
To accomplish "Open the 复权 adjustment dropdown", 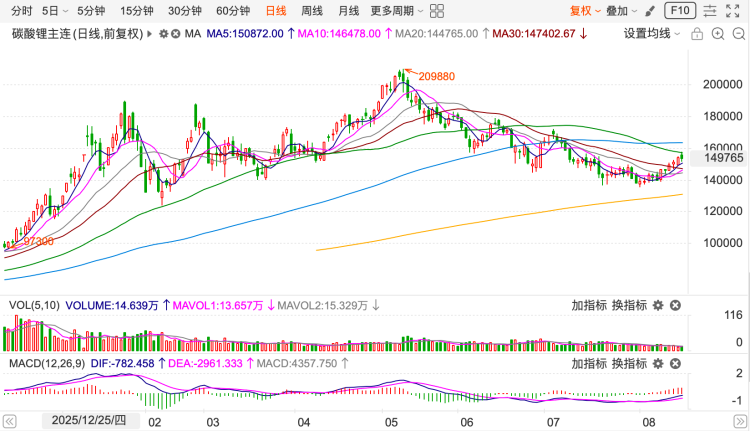I will 585,11.
